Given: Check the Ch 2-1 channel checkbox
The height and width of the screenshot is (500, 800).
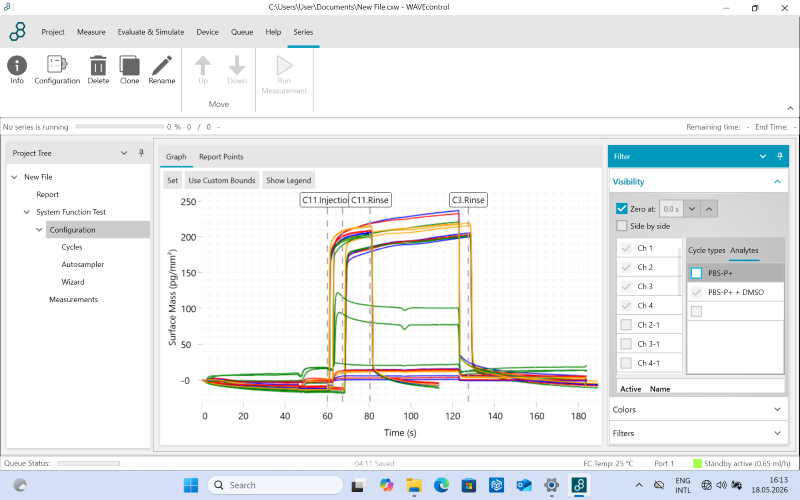Looking at the screenshot, I should point(626,324).
